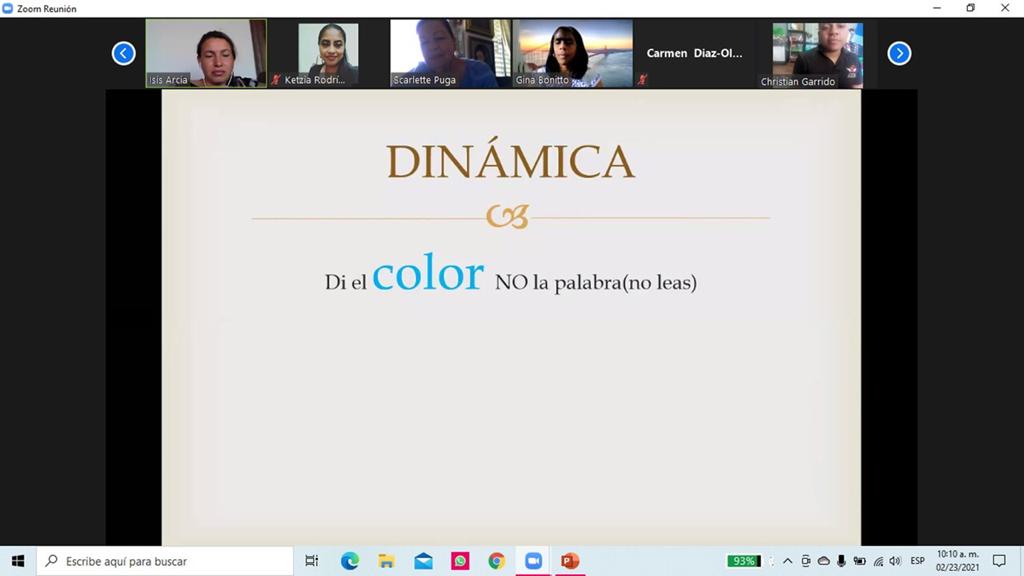Expand the hidden system tray icons
This screenshot has height=576, width=1024.
[x=788, y=561]
